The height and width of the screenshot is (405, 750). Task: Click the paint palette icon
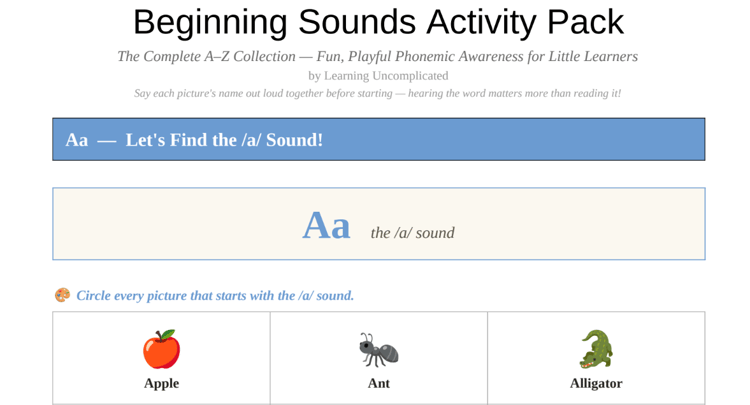tap(62, 295)
